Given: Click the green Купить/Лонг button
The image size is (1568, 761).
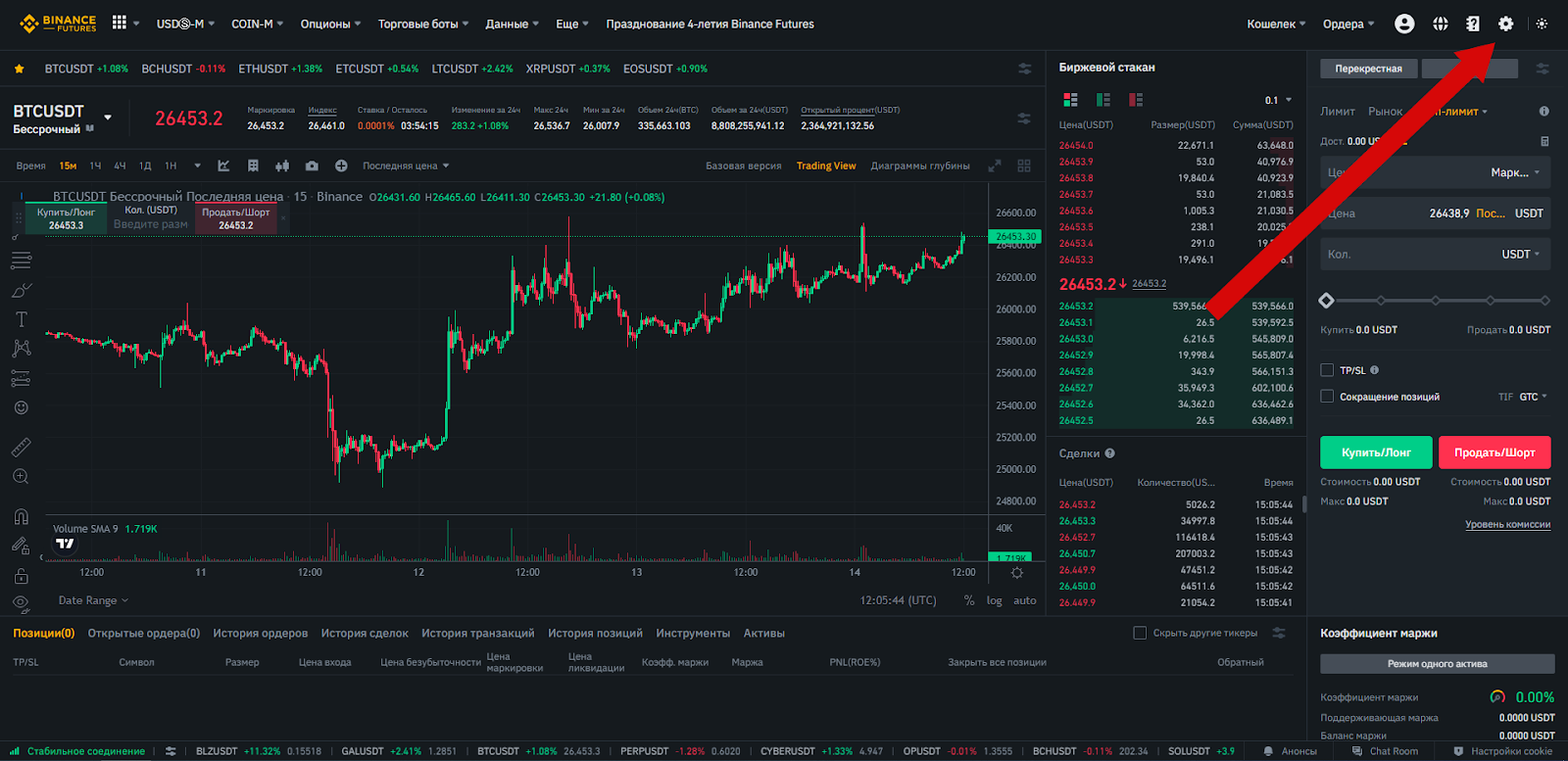Looking at the screenshot, I should [x=1376, y=452].
